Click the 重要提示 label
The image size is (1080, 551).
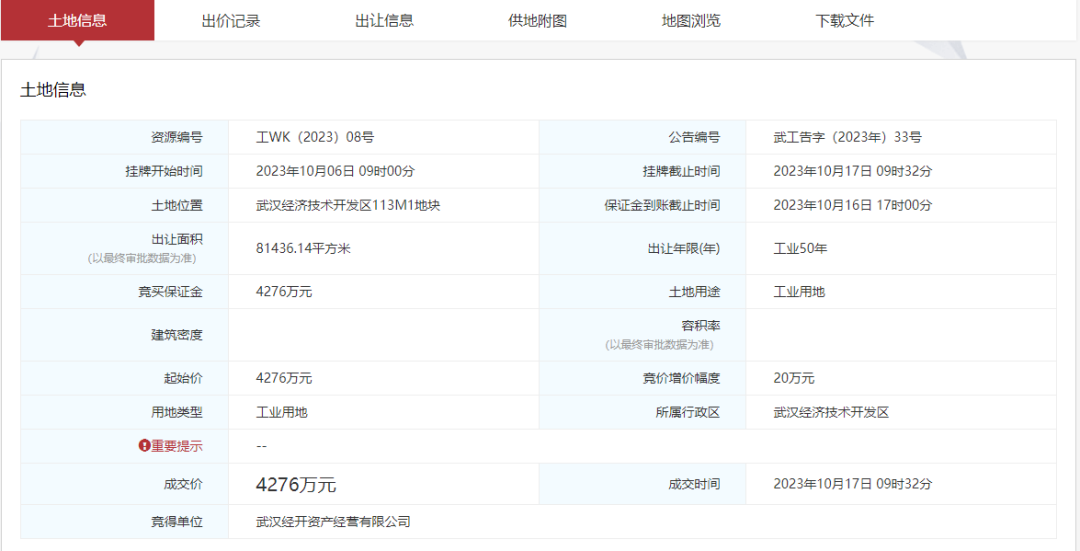[x=177, y=446]
